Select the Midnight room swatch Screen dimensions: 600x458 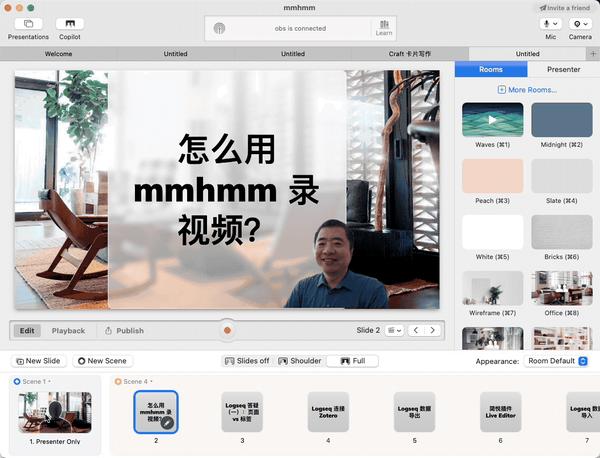pos(562,120)
